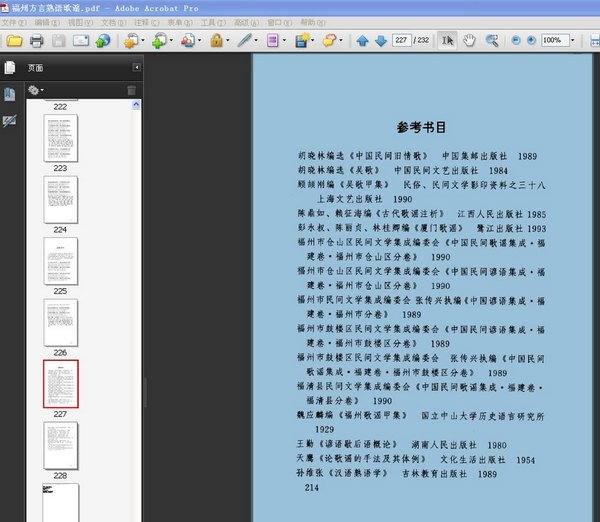Screen dimensions: 600x522
Task: Open the 帮助(H) menu
Action: point(313,23)
